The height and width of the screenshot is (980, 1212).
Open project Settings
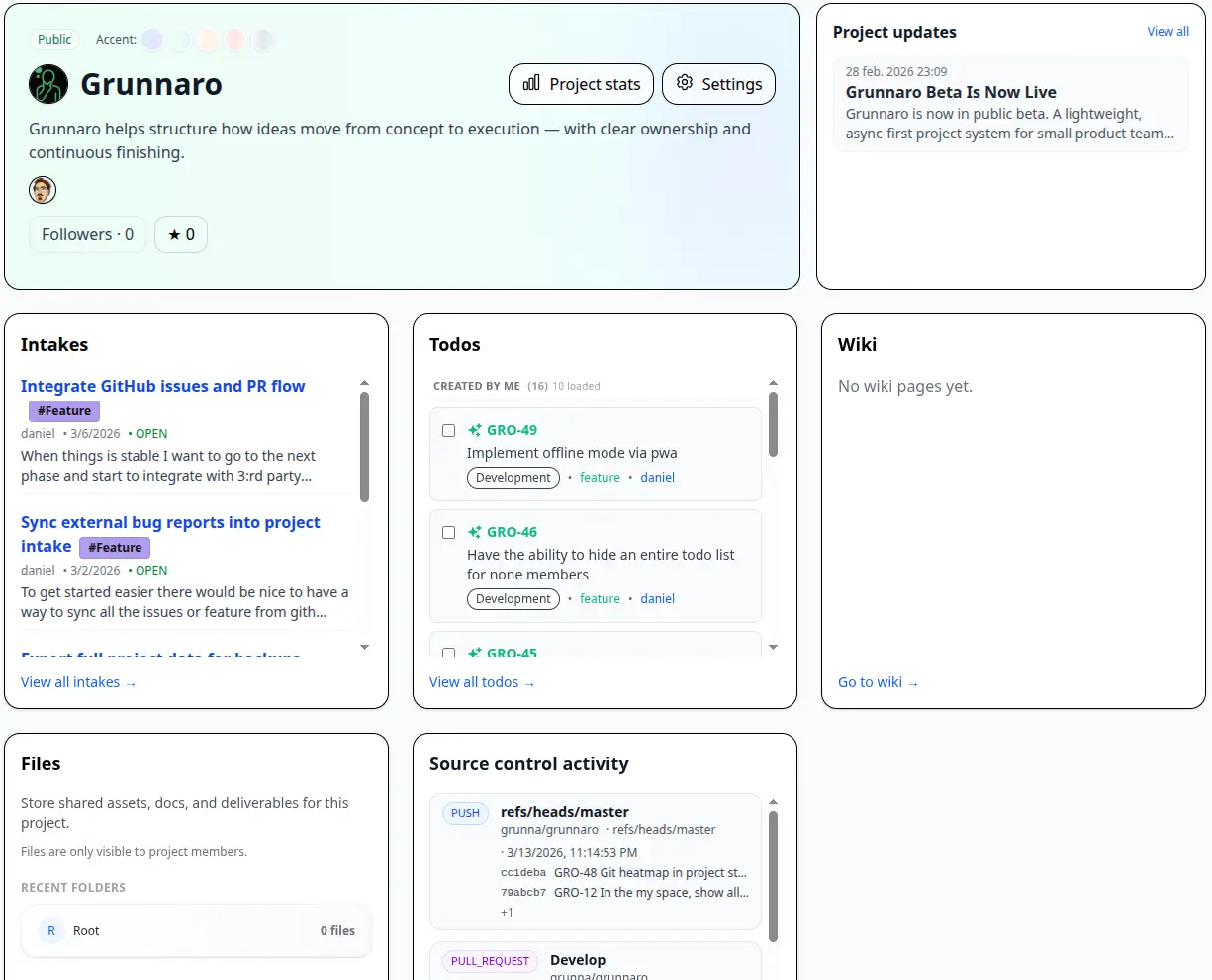[x=718, y=84]
